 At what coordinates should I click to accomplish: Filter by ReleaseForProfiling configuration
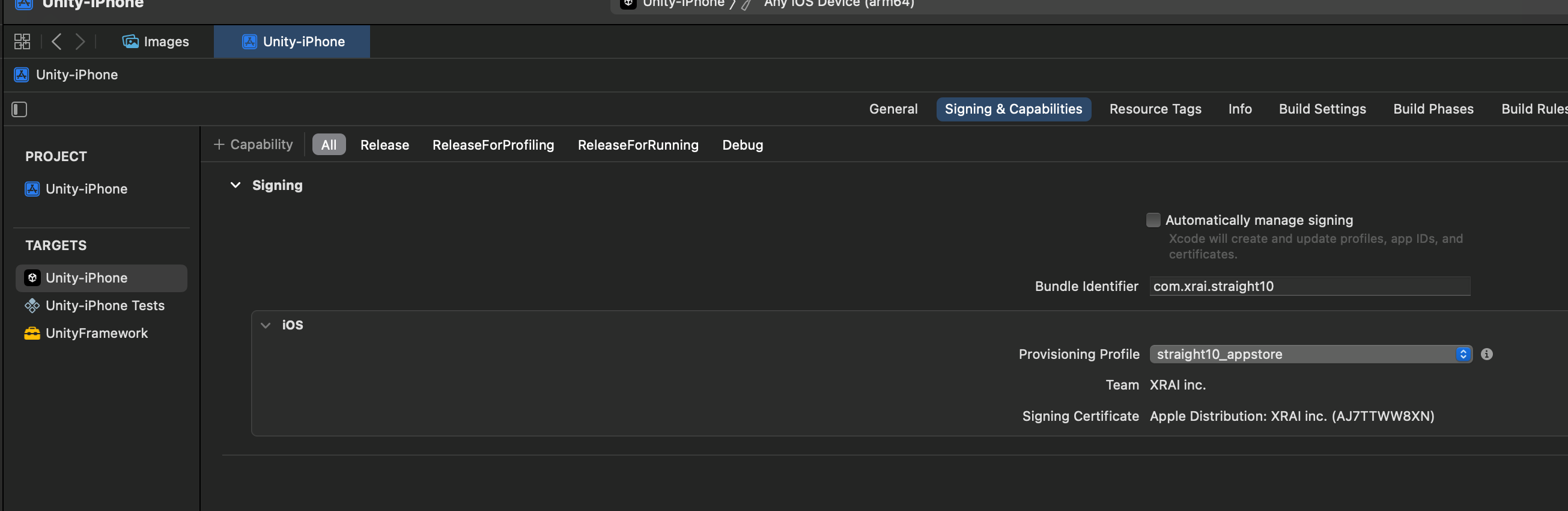point(493,145)
